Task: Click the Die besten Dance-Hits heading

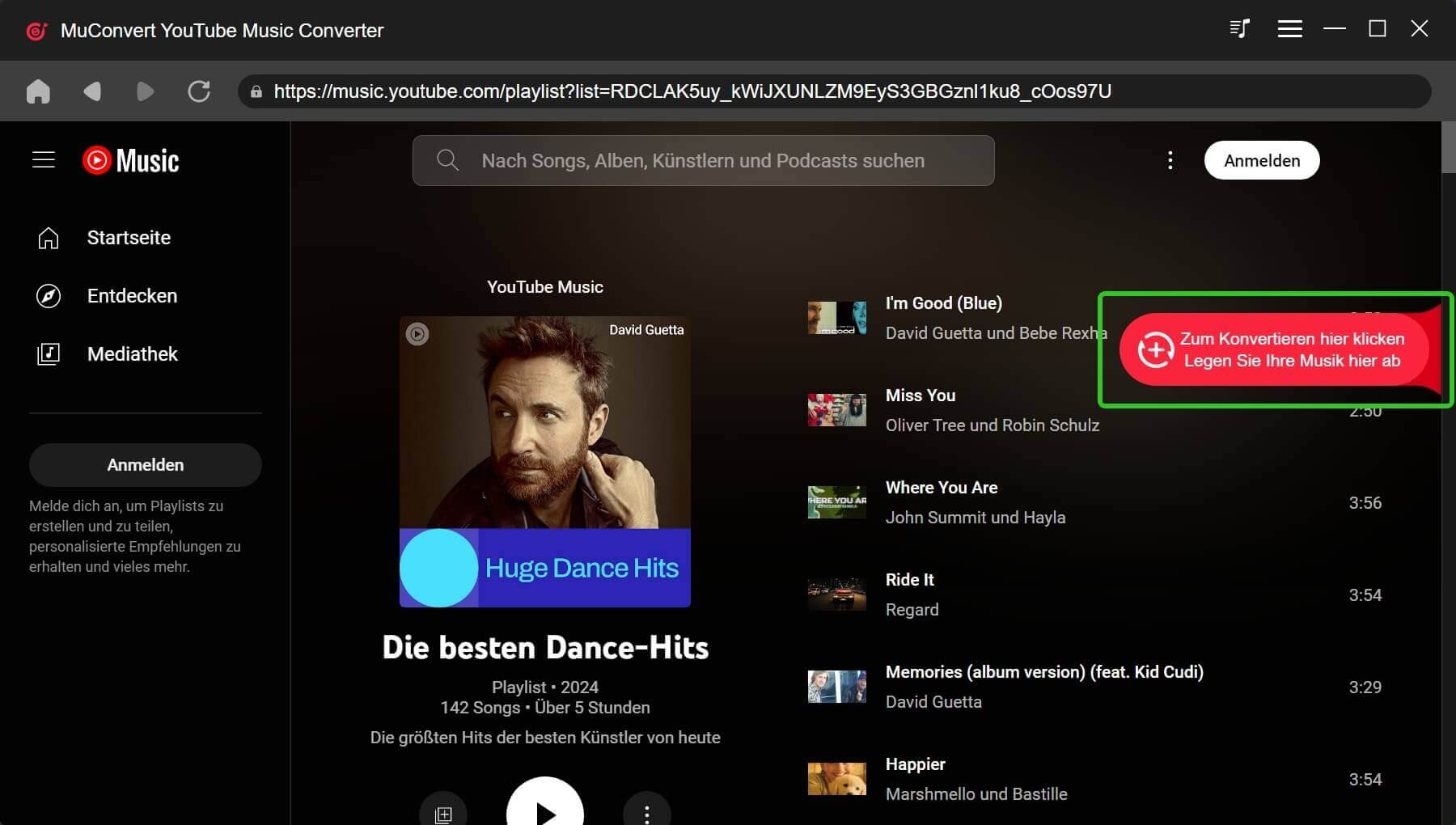Action: (x=545, y=648)
